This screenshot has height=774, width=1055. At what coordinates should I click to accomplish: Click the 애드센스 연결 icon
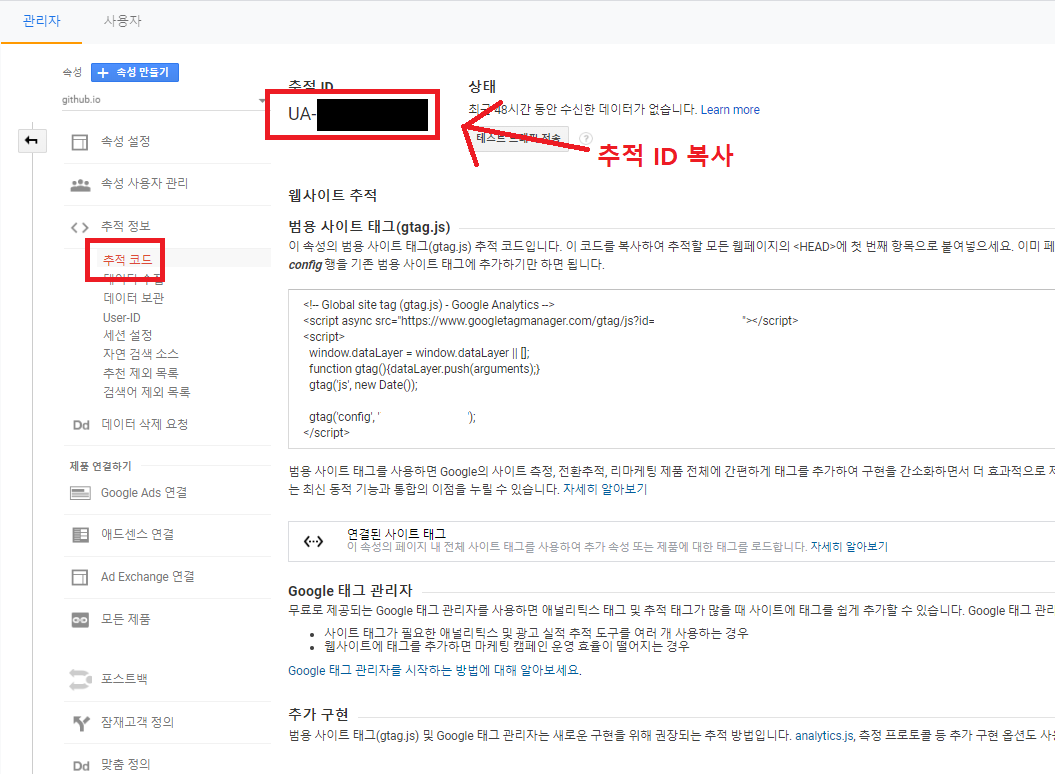[80, 535]
